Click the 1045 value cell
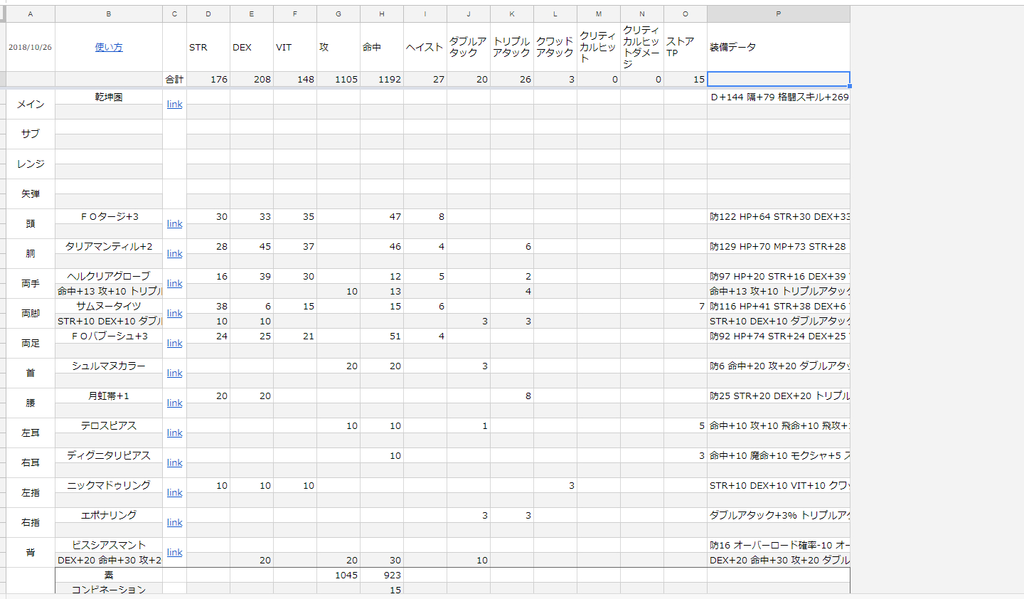 pyautogui.click(x=338, y=575)
